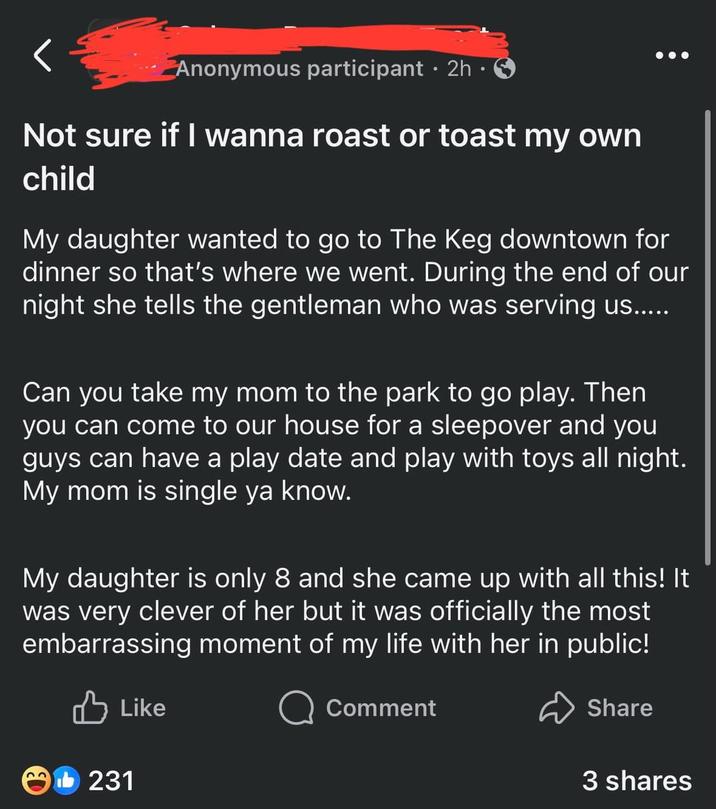Open the "3 shares" list
Image resolution: width=716 pixels, height=809 pixels.
636,780
